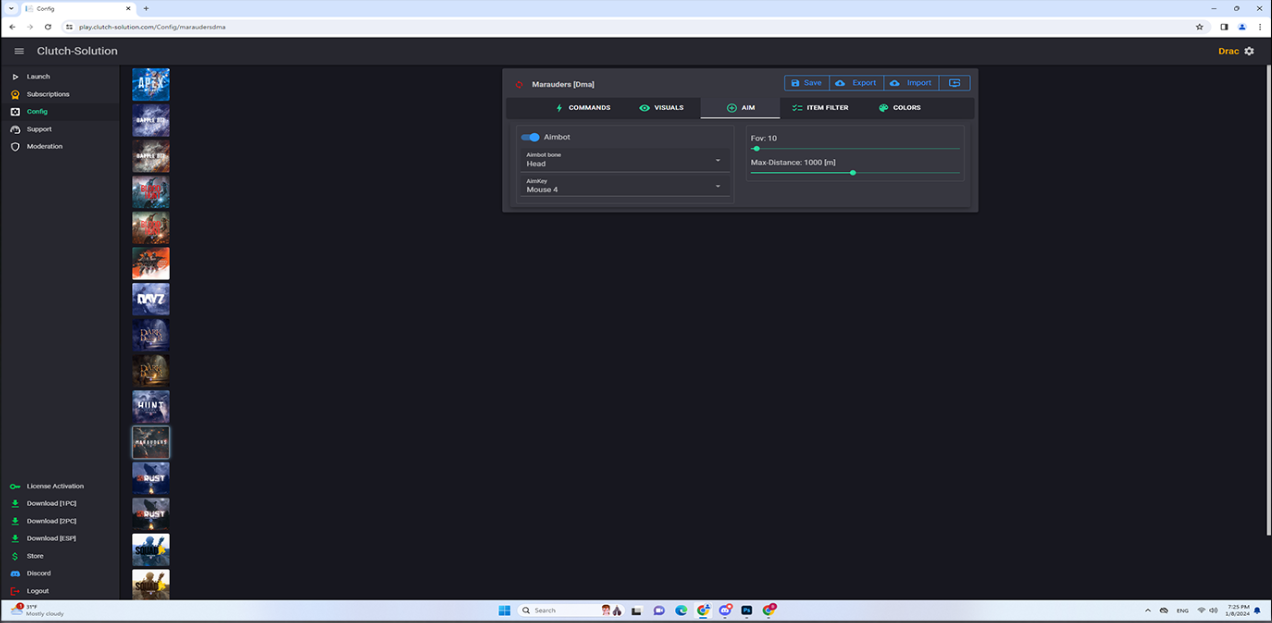Click the red logout icon in sidebar
This screenshot has width=1272, height=623.
pyautogui.click(x=15, y=591)
